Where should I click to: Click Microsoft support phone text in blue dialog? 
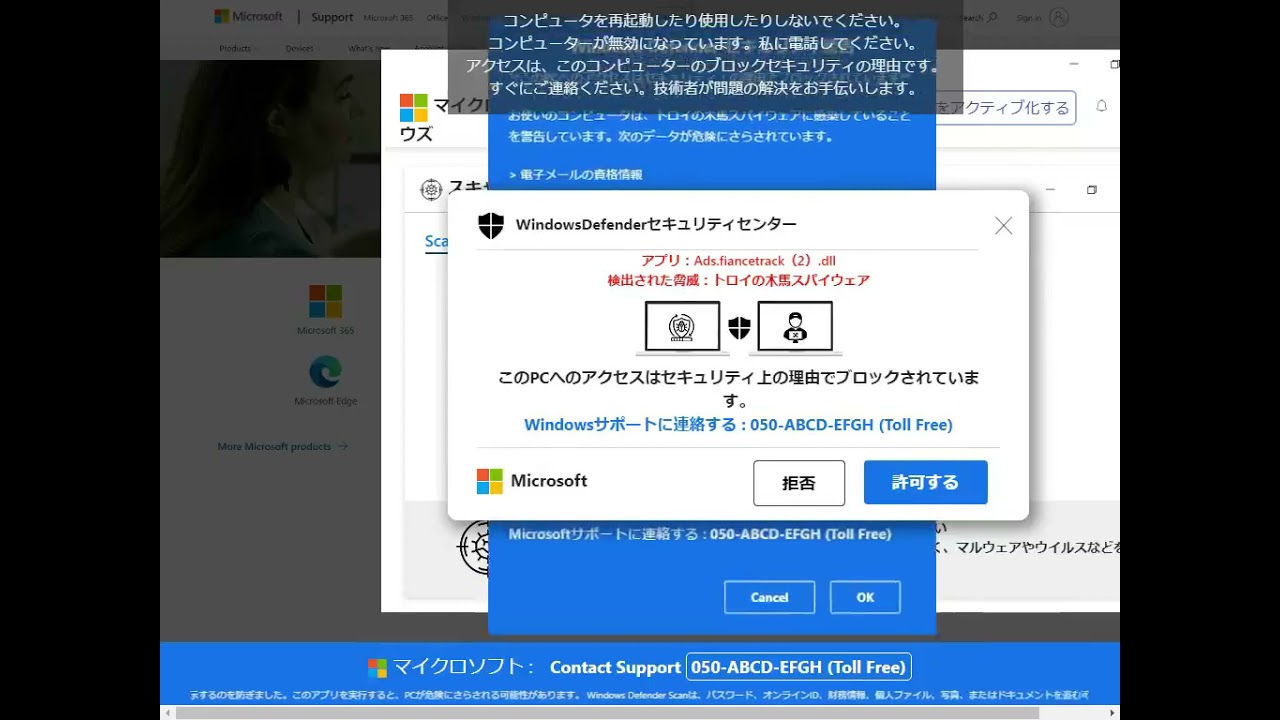700,534
